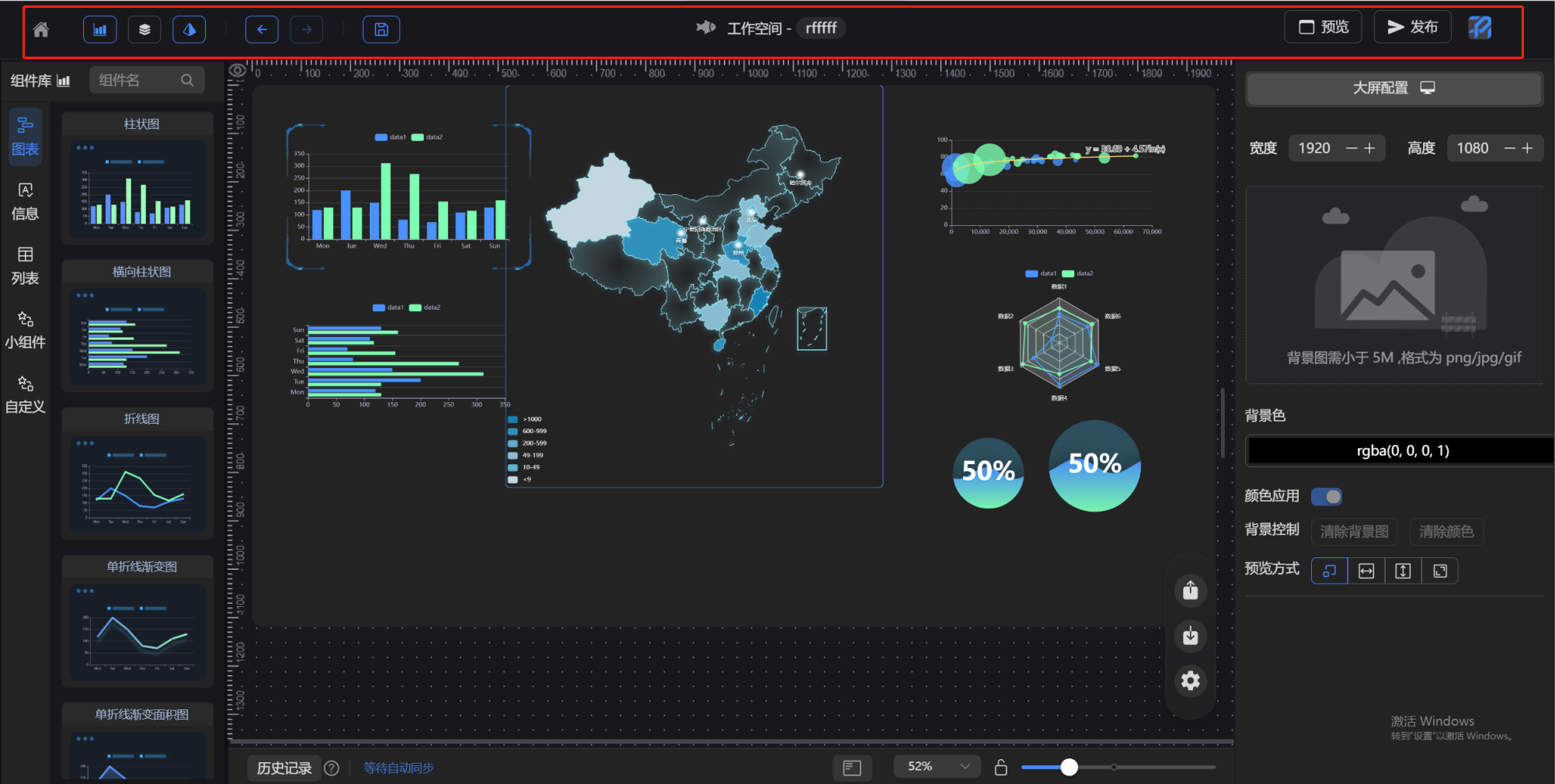Select the larger 50% water ball
The height and width of the screenshot is (784, 1555).
pos(1094,466)
